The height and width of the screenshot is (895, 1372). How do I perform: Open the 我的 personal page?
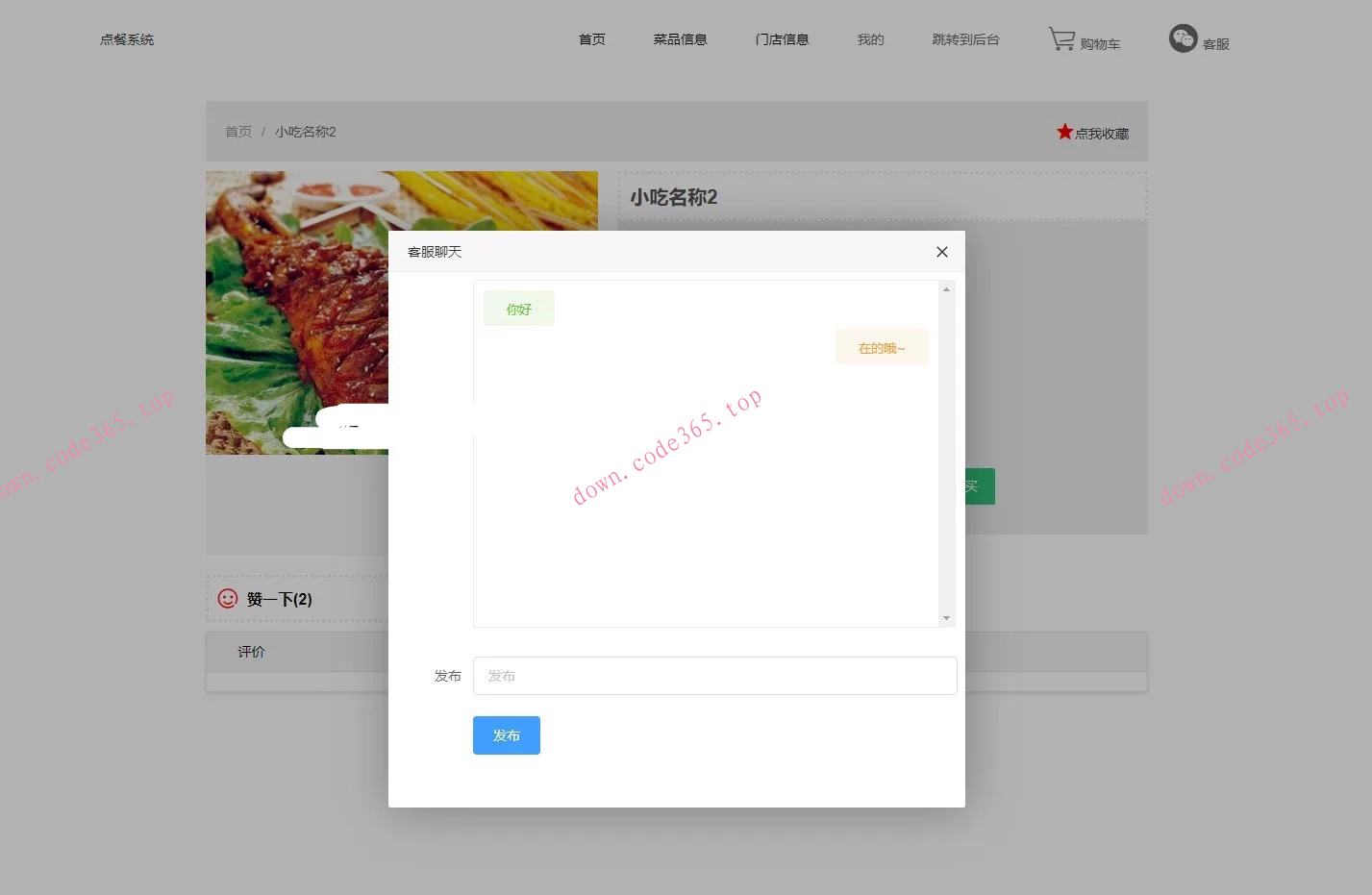868,39
